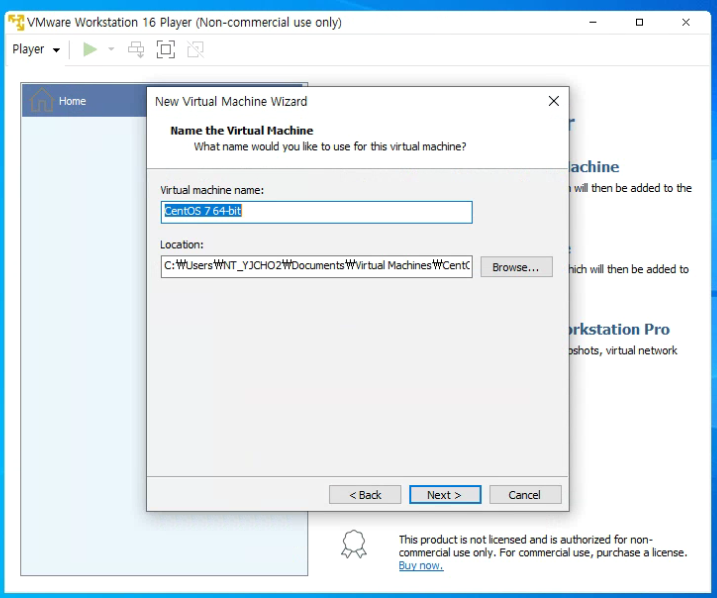Click the 'Virtual machine name:' label
This screenshot has height=598, width=717.
tap(212, 190)
